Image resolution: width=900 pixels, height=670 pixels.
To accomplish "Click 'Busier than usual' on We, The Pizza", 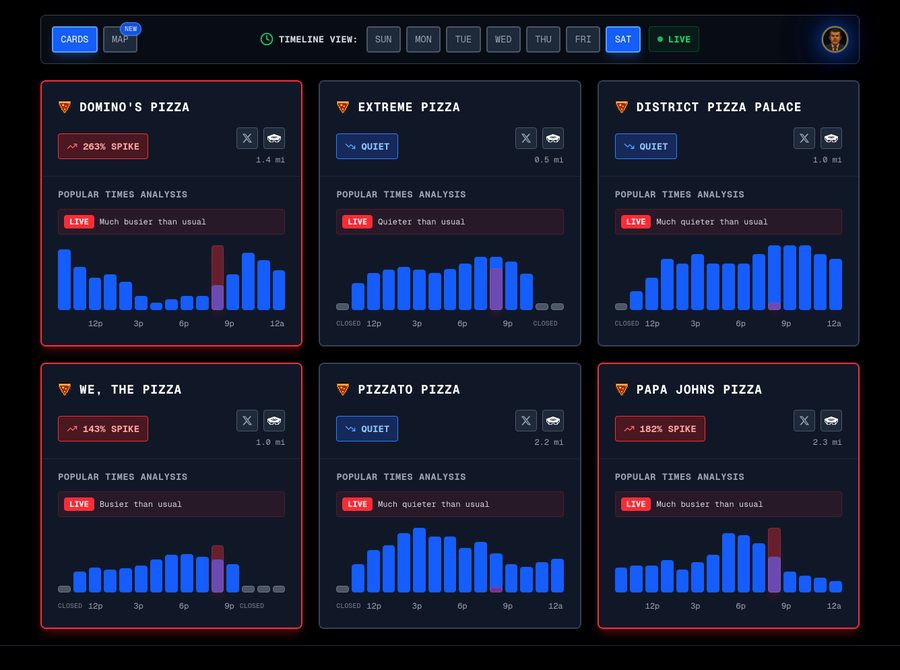I will [x=141, y=504].
